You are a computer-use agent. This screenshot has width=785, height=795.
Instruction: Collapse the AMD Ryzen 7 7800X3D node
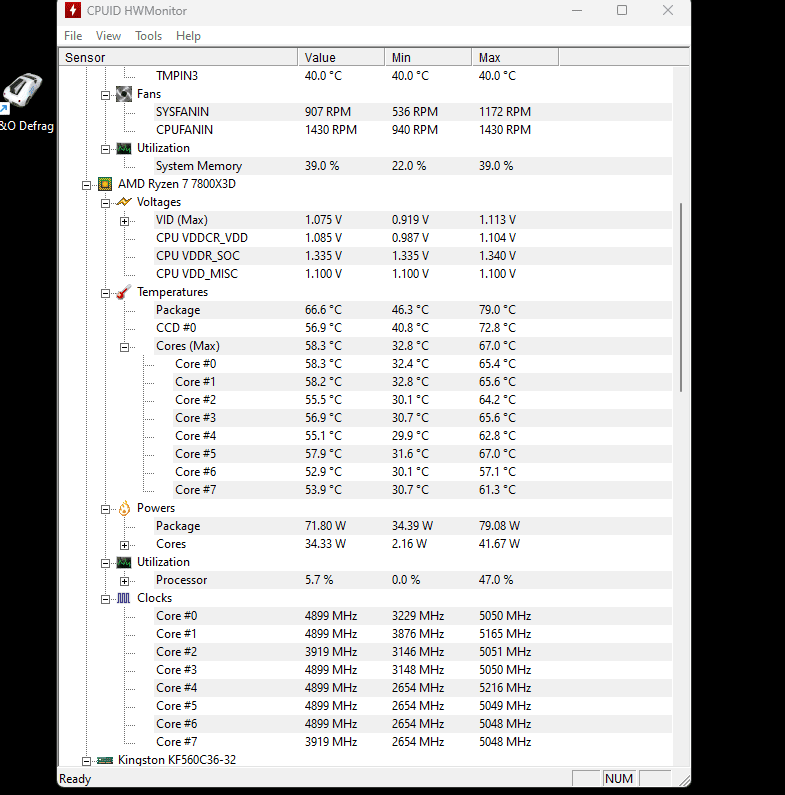click(87, 185)
